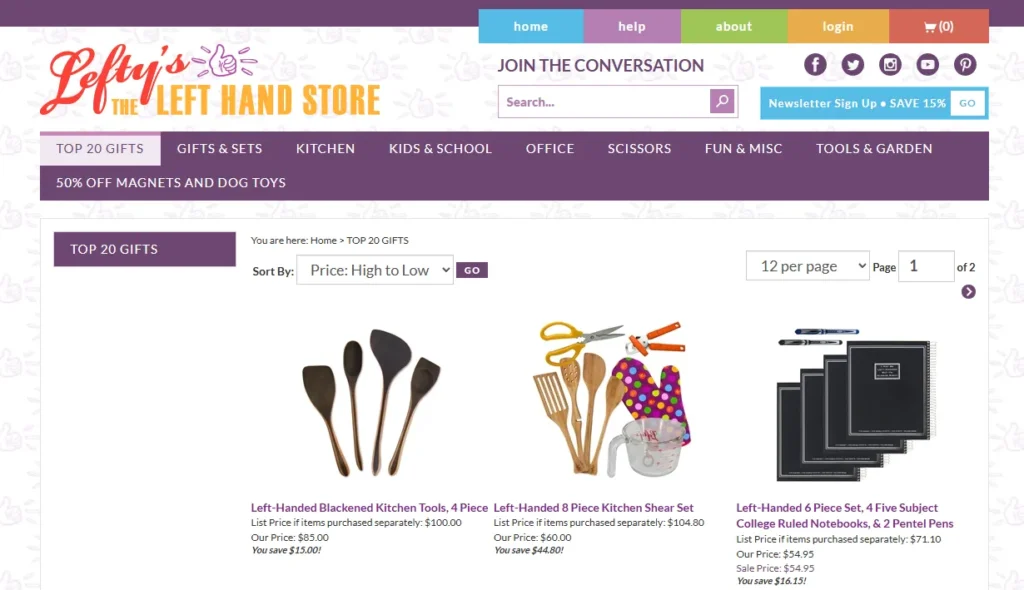
Task: Open the 12 per page dropdown
Action: coord(808,266)
